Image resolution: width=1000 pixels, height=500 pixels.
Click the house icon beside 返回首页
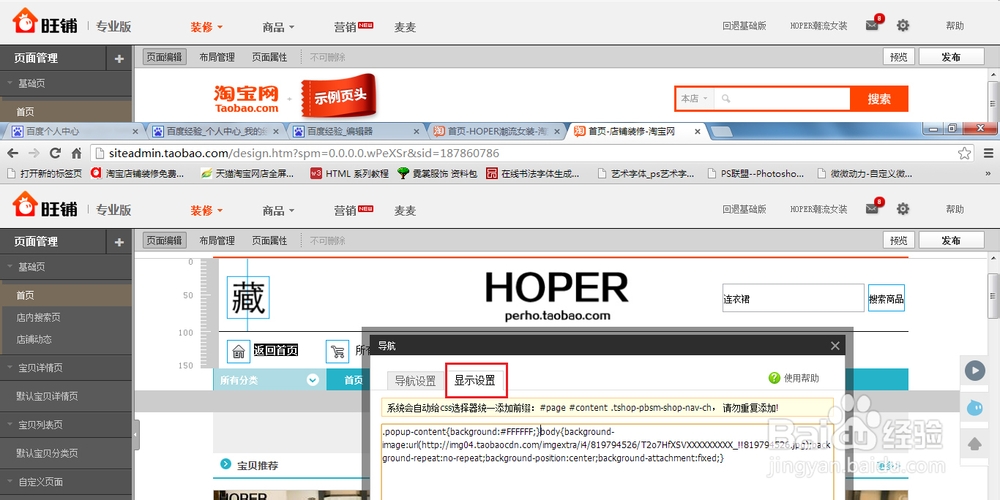tap(239, 351)
